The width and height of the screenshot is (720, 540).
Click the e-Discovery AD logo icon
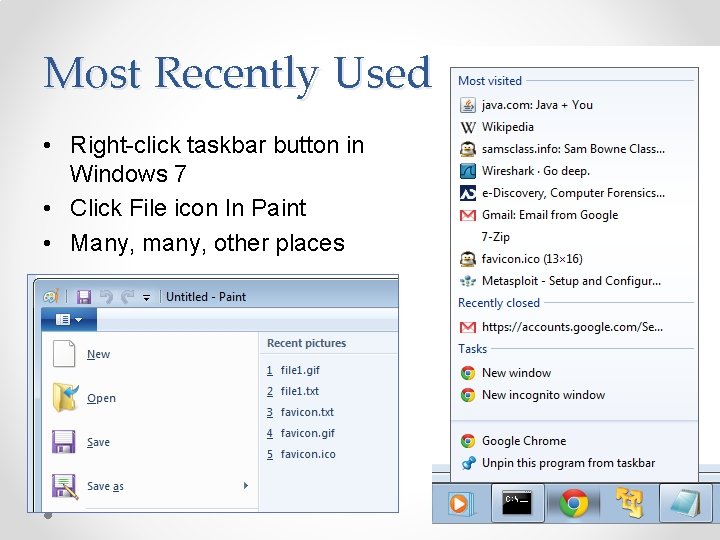pyautogui.click(x=467, y=193)
